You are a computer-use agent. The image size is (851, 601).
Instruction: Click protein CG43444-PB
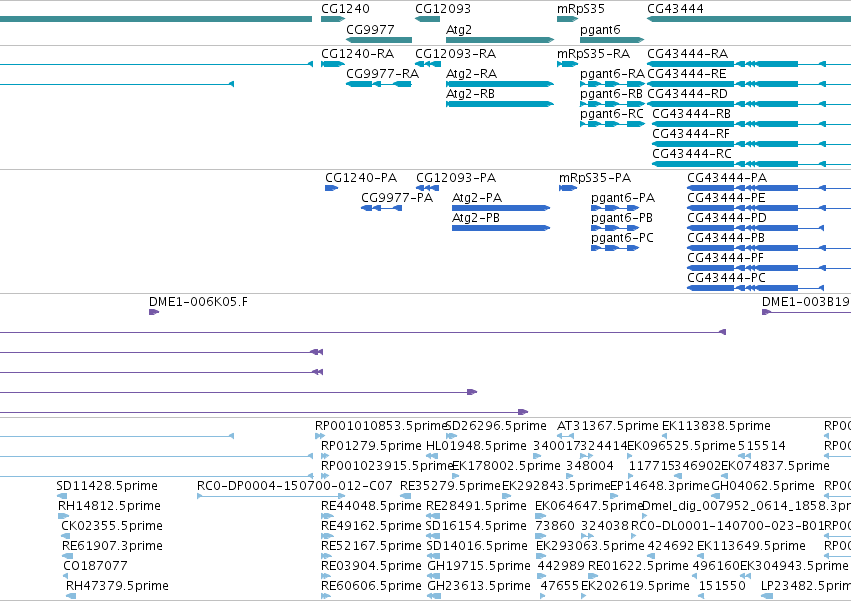tap(726, 238)
